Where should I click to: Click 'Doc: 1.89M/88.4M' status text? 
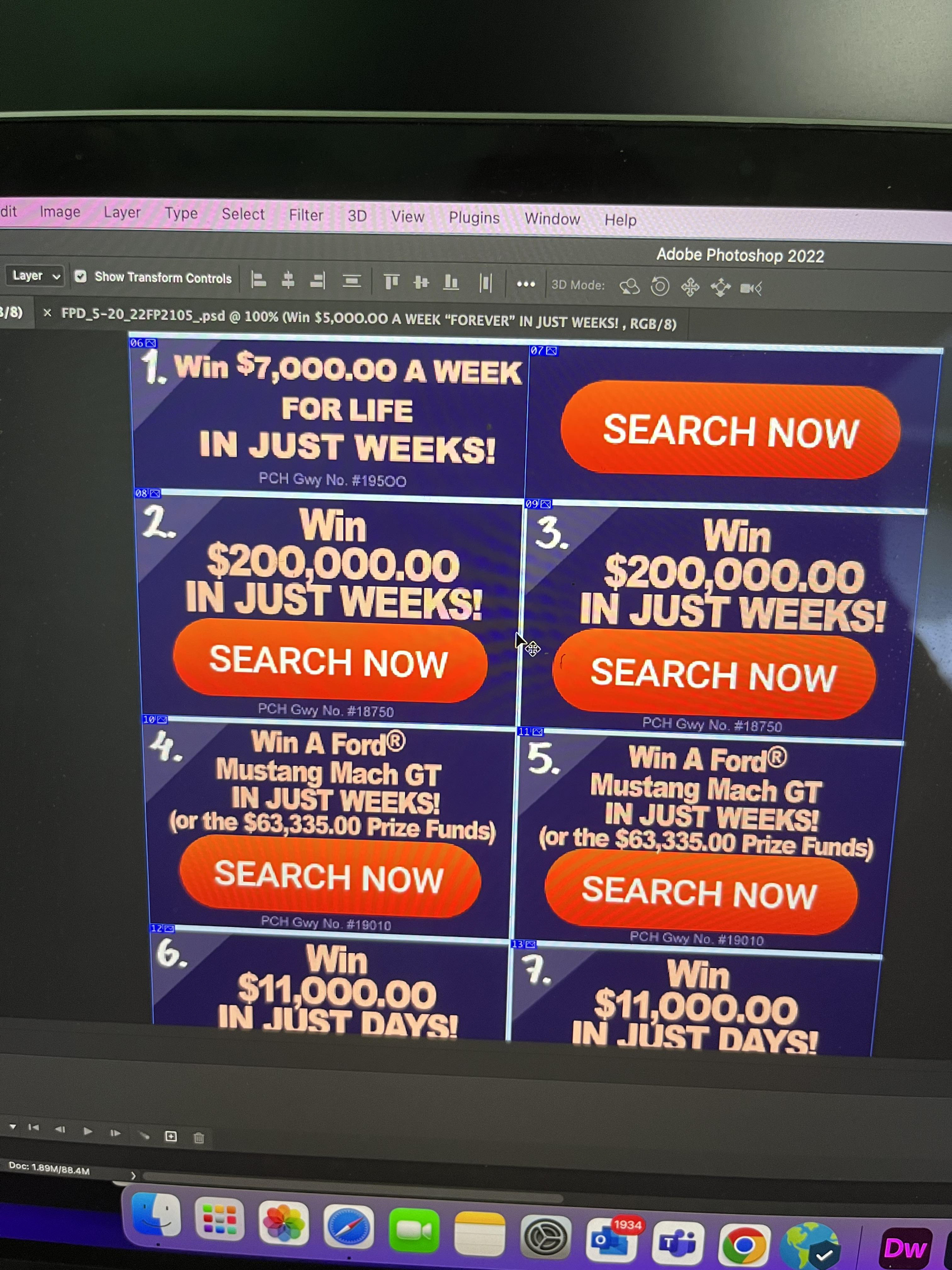[x=49, y=1168]
